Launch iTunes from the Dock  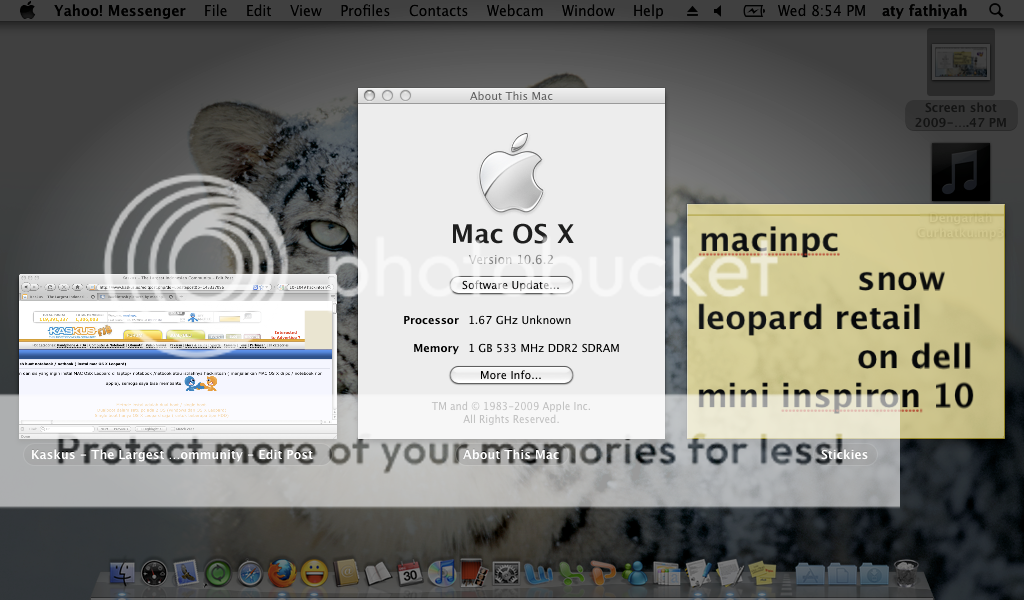click(x=442, y=574)
